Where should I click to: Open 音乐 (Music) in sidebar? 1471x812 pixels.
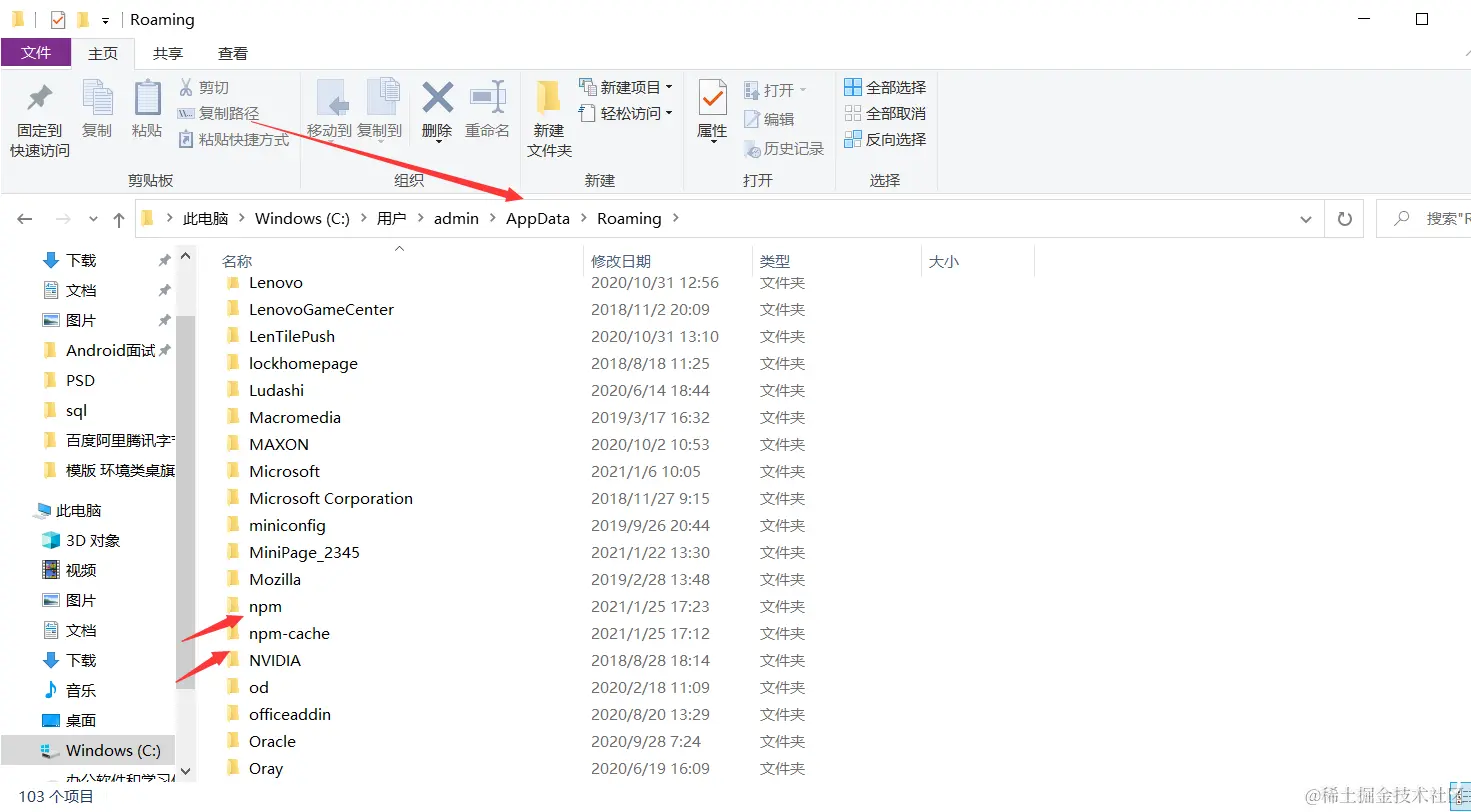(69, 690)
